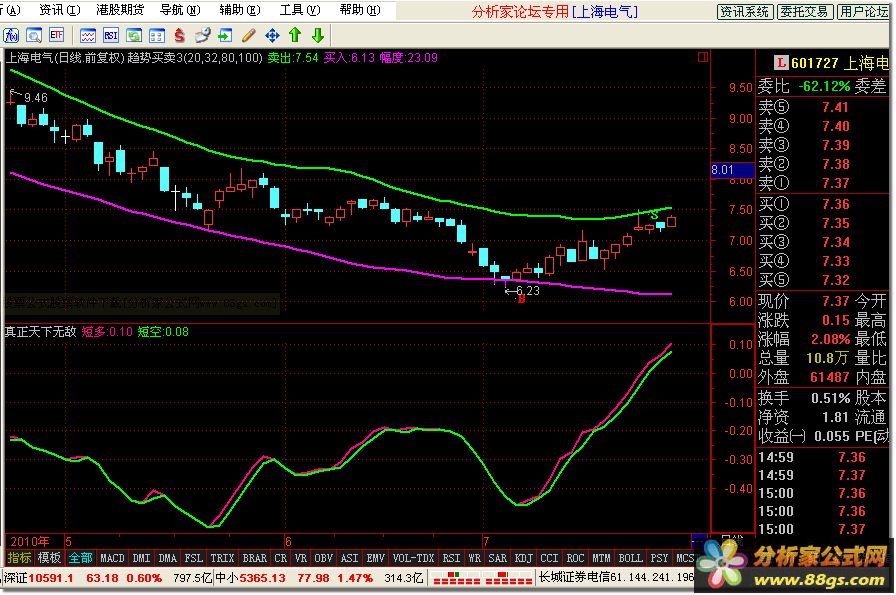The height and width of the screenshot is (595, 896).
Task: Switch to the 指标 tab
Action: (19, 558)
